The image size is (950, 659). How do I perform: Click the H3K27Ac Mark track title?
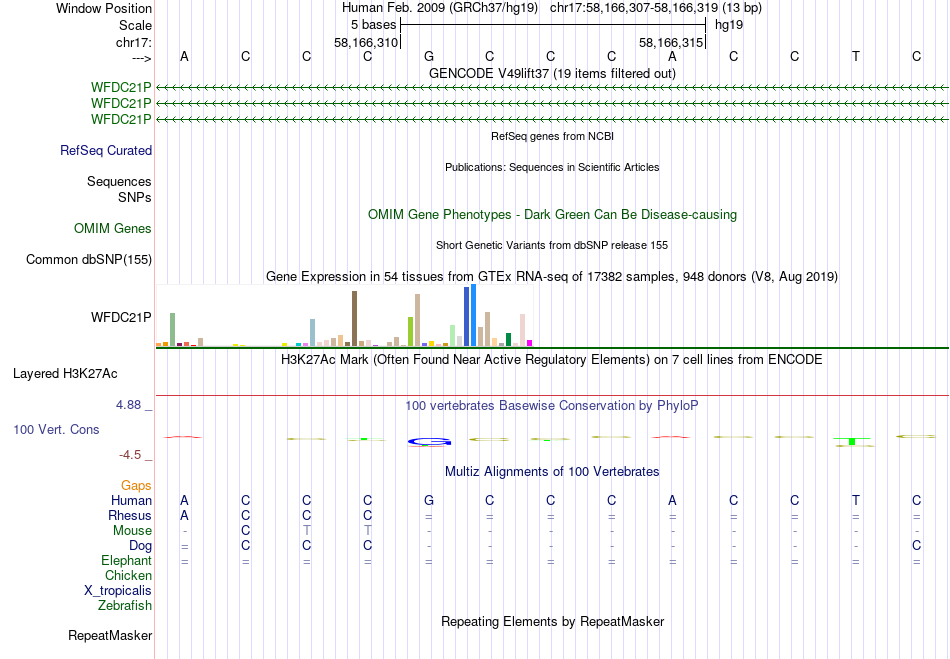pos(552,360)
